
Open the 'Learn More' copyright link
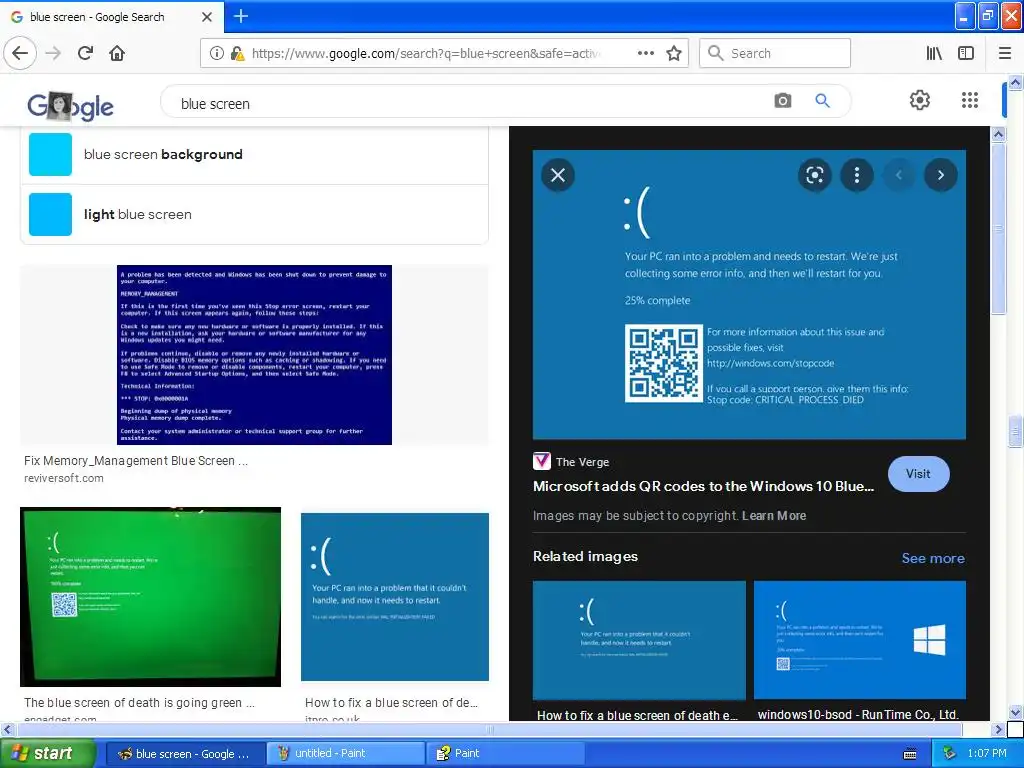tap(774, 516)
